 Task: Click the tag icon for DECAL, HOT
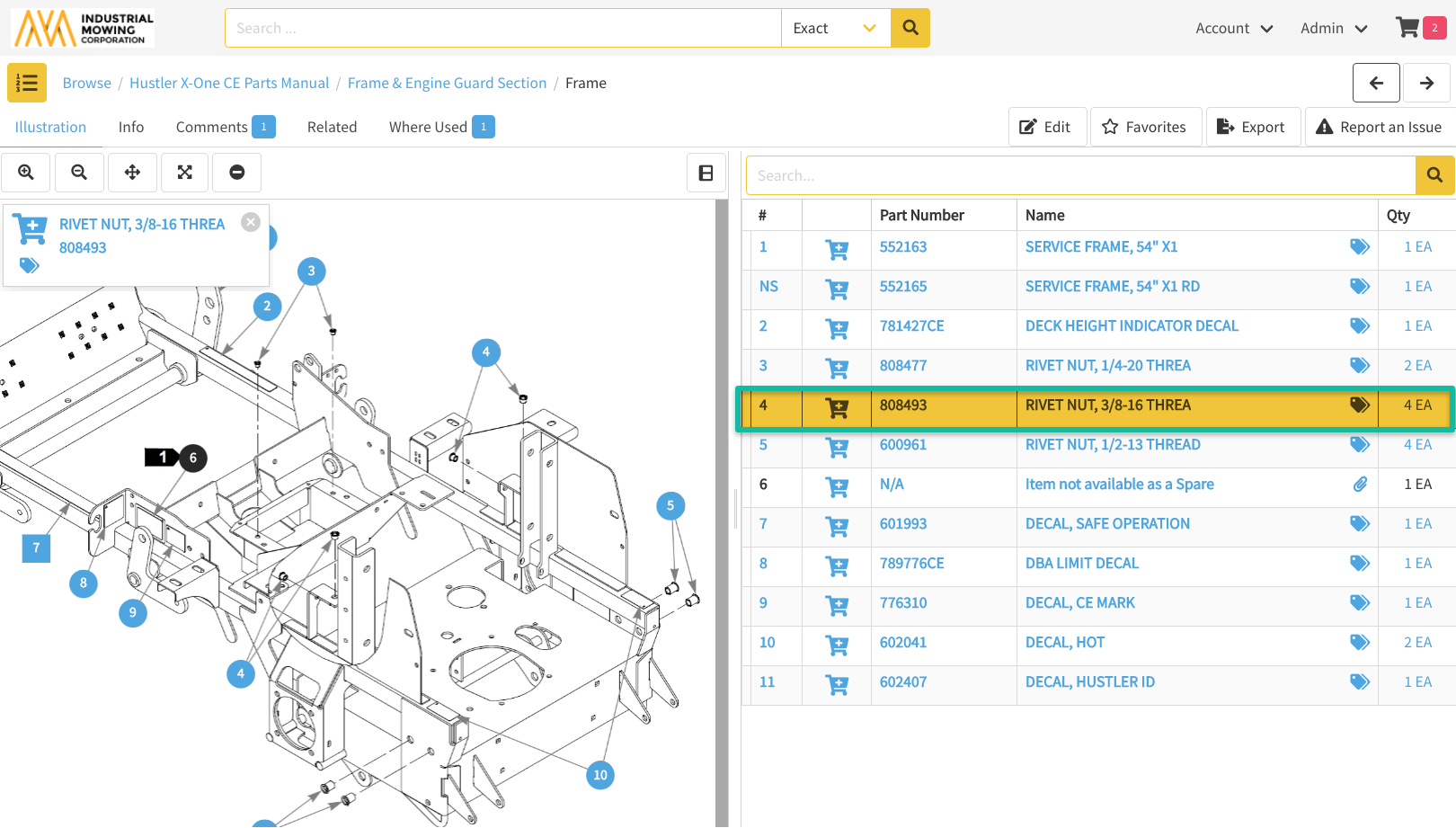pyautogui.click(x=1359, y=642)
